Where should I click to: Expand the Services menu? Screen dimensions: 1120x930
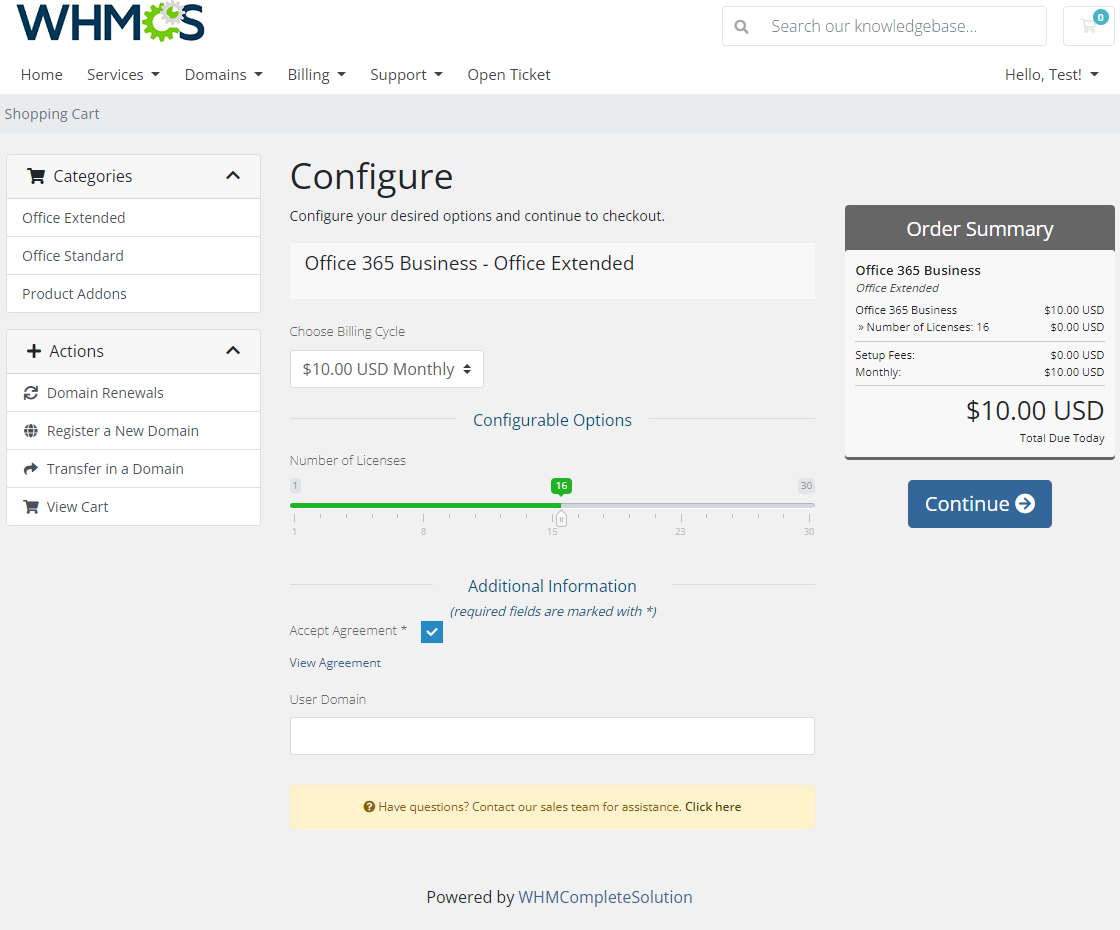(x=123, y=75)
